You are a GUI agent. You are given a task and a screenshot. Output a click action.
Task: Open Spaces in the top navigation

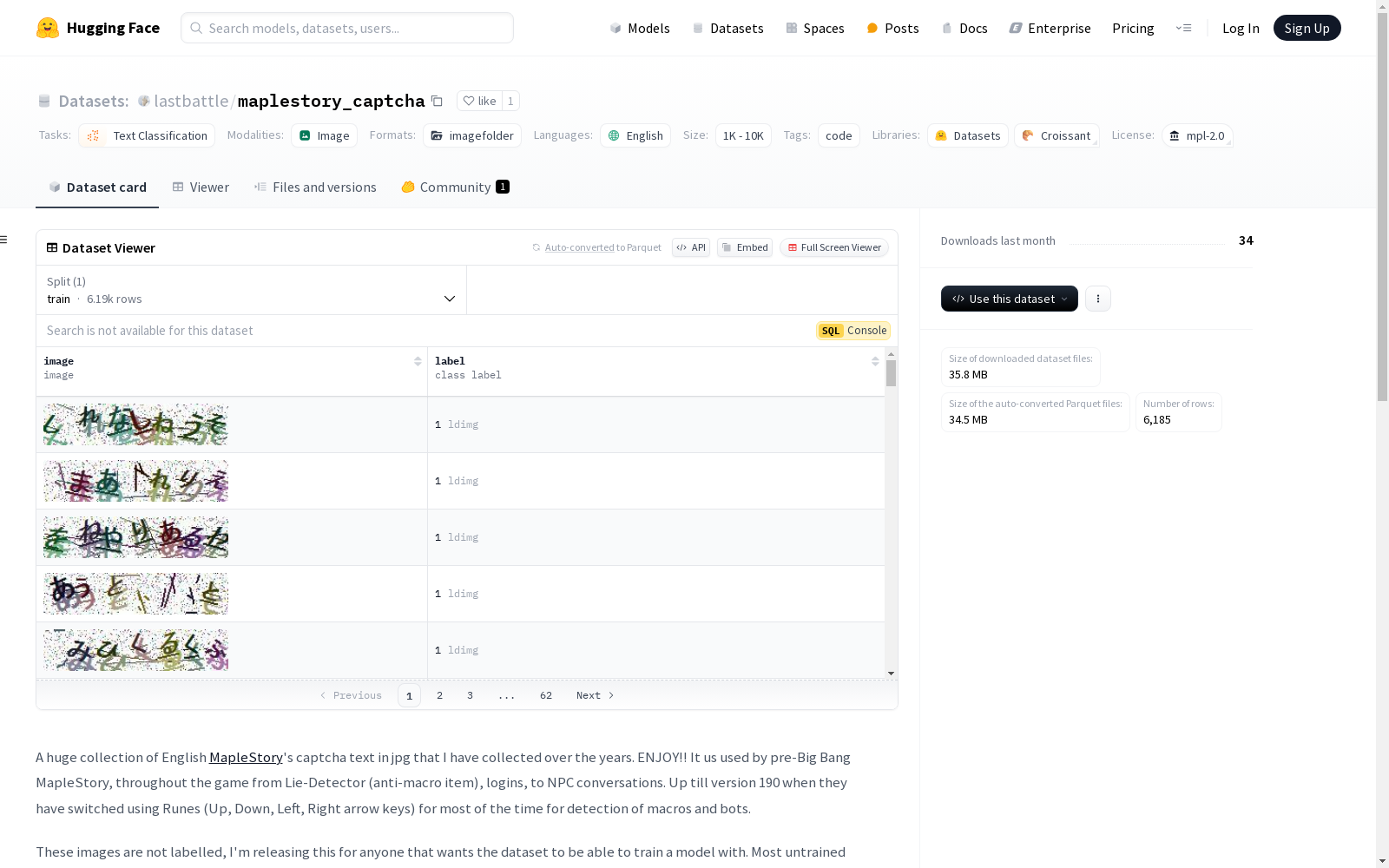click(x=815, y=28)
